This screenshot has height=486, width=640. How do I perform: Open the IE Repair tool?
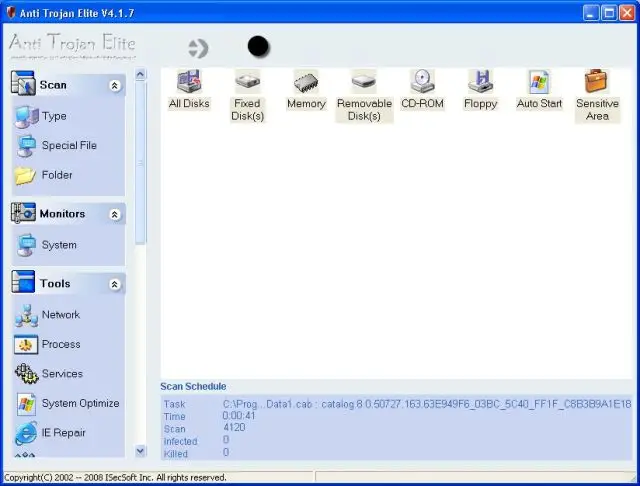pos(51,433)
